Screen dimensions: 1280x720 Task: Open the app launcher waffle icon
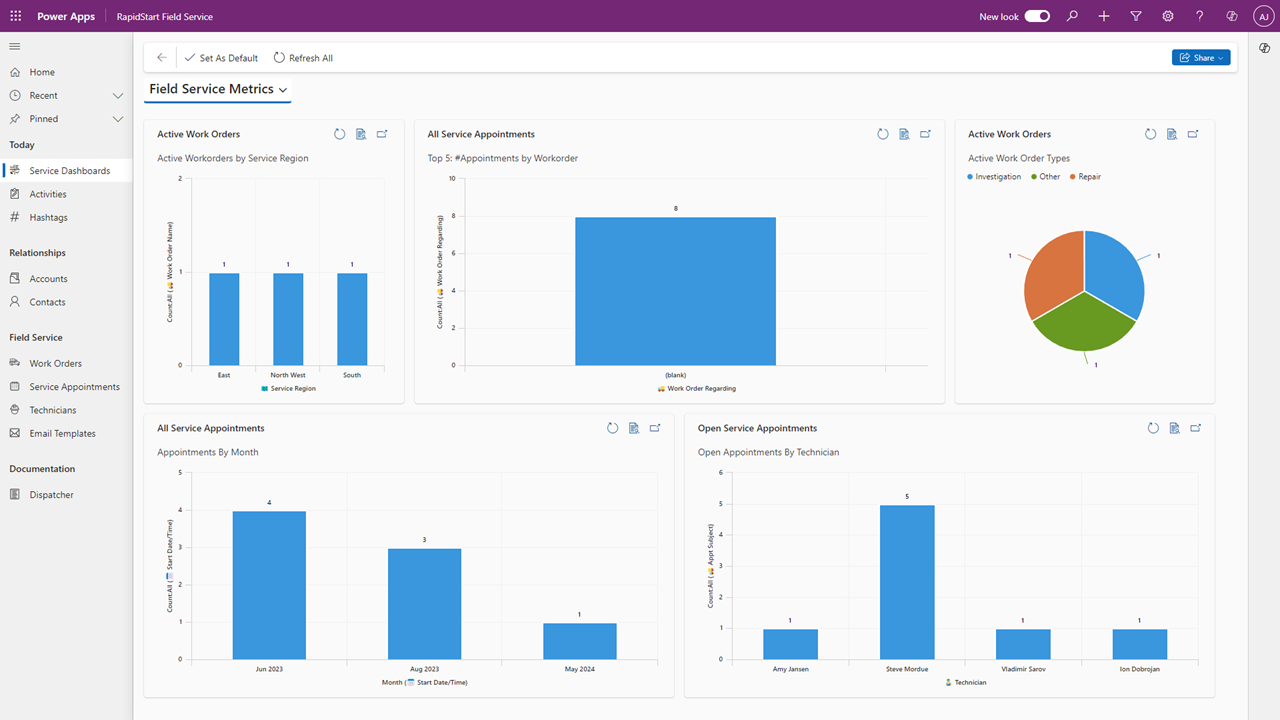point(15,16)
